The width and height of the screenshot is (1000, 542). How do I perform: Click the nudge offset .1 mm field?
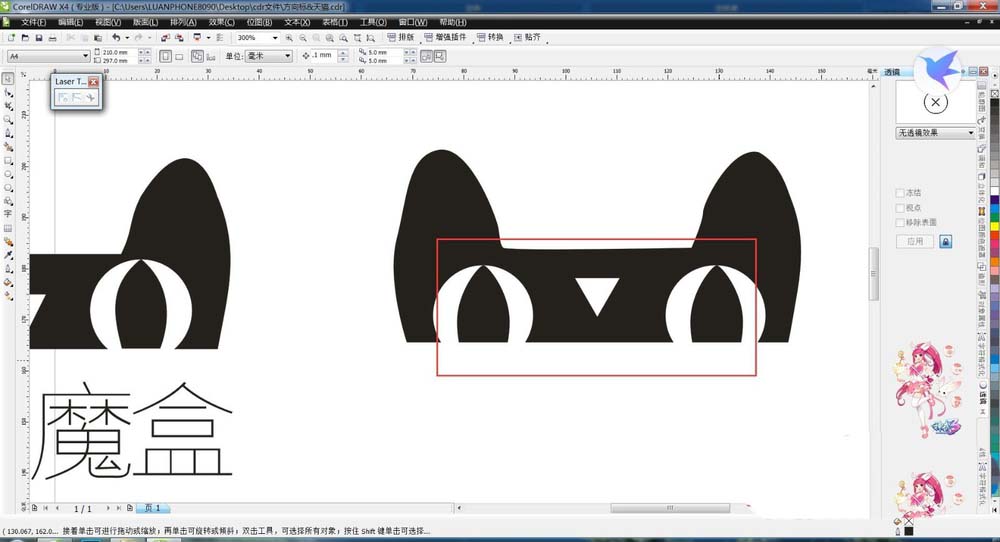click(x=324, y=55)
